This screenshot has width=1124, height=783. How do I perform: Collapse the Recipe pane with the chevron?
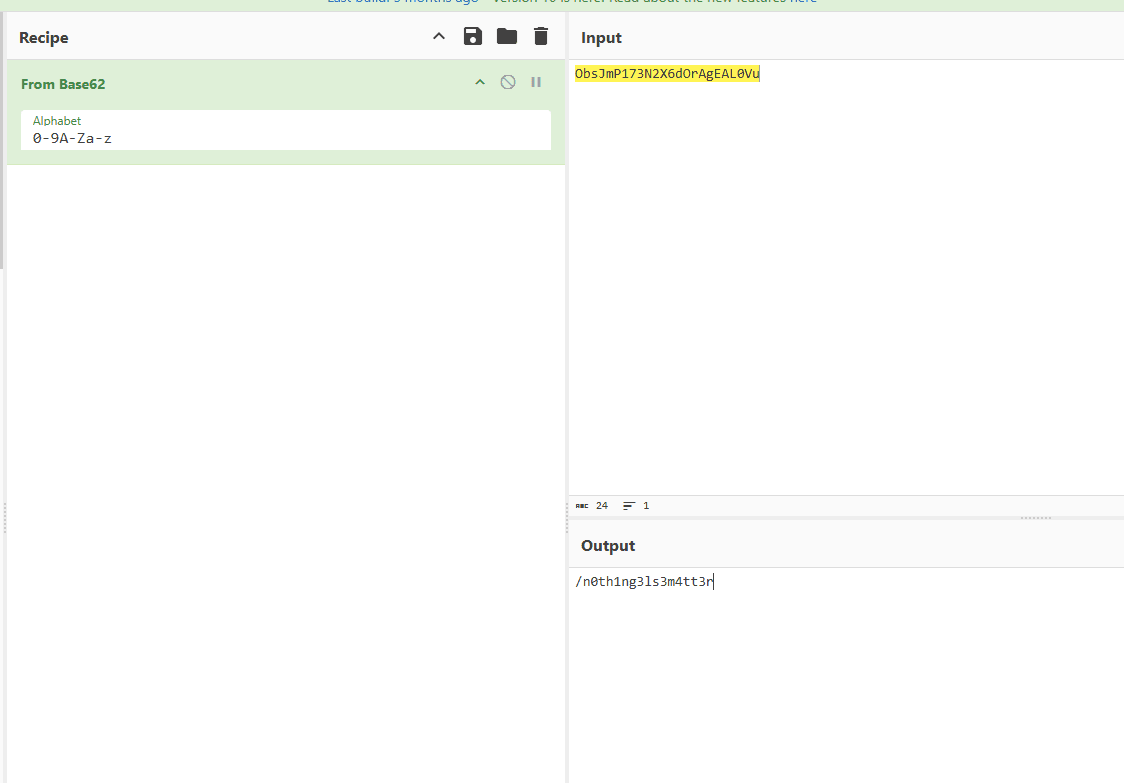click(x=438, y=37)
